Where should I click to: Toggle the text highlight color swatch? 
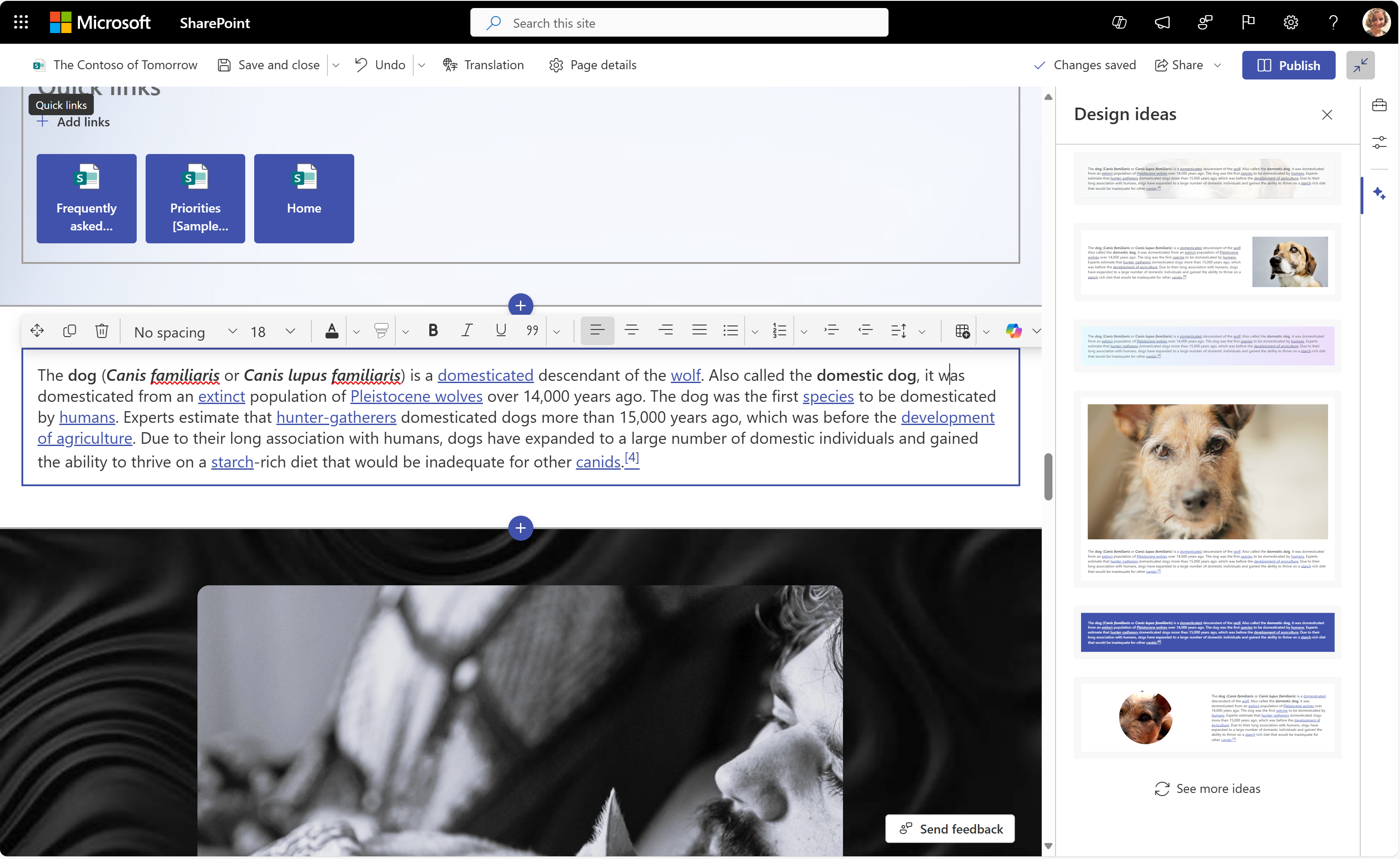tap(381, 331)
